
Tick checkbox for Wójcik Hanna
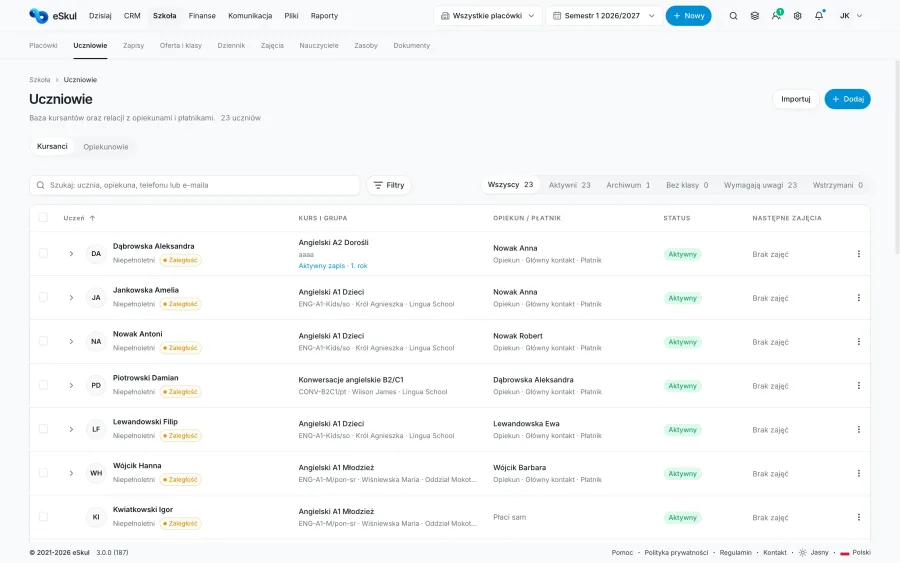pyautogui.click(x=43, y=473)
